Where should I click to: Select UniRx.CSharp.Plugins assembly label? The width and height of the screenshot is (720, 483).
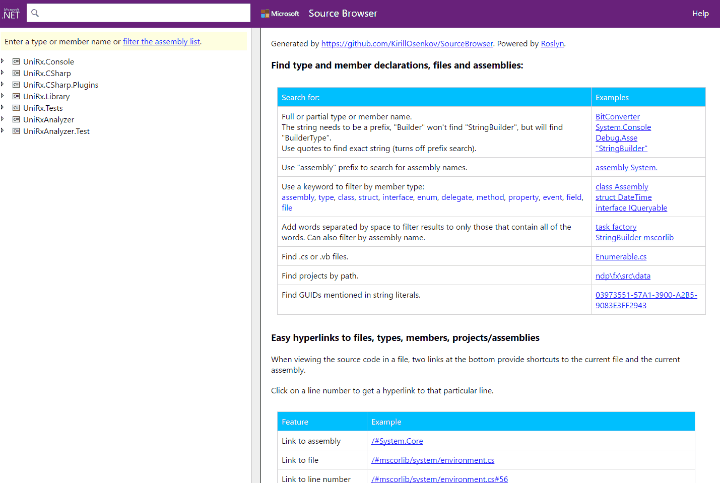[61, 85]
